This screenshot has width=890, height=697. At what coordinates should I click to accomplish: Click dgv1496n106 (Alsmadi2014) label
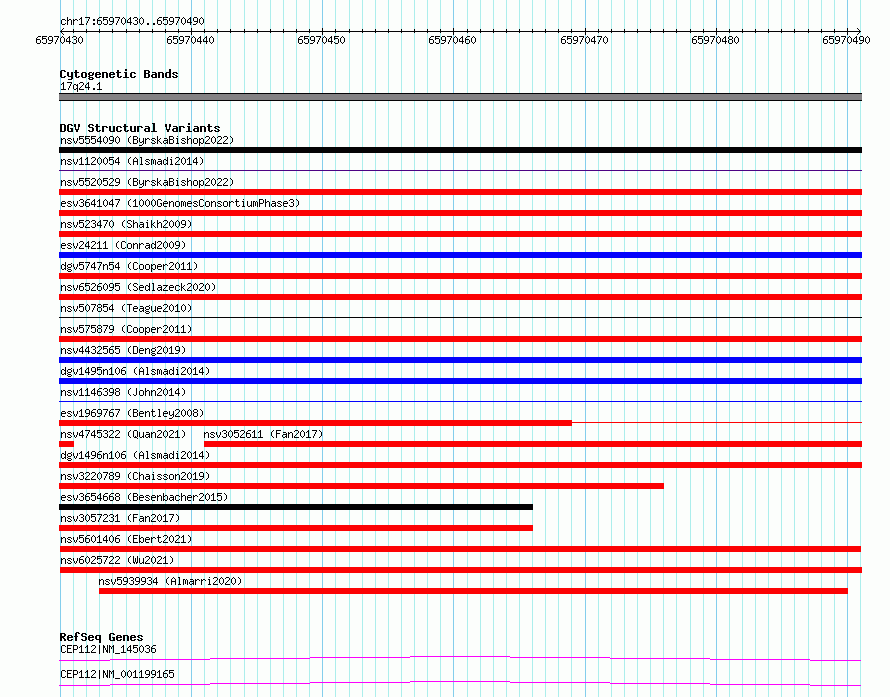(135, 455)
